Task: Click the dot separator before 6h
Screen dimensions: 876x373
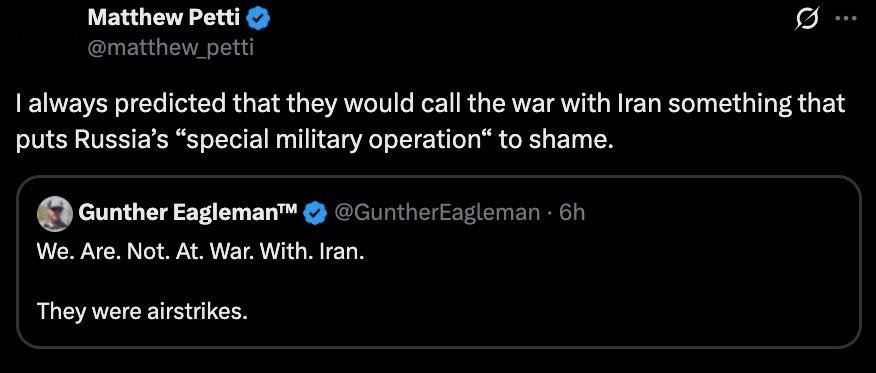Action: 550,214
